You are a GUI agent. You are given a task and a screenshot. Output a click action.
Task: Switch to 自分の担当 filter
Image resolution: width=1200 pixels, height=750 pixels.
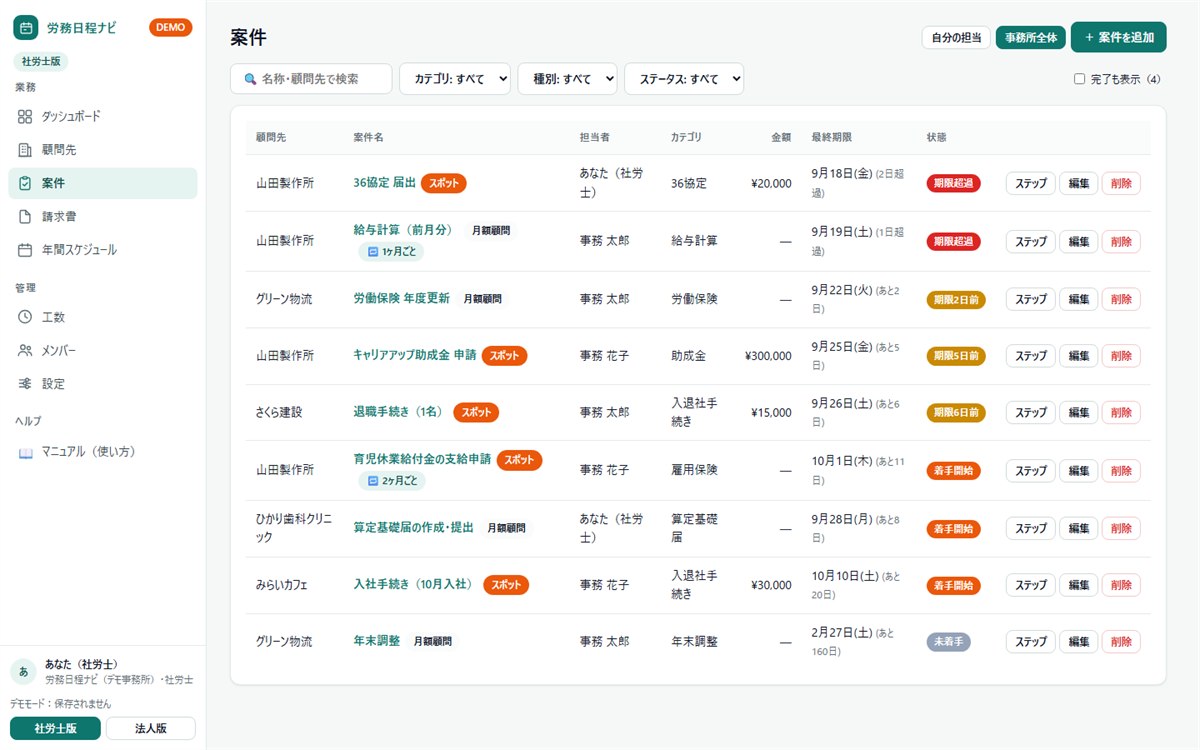click(x=956, y=38)
